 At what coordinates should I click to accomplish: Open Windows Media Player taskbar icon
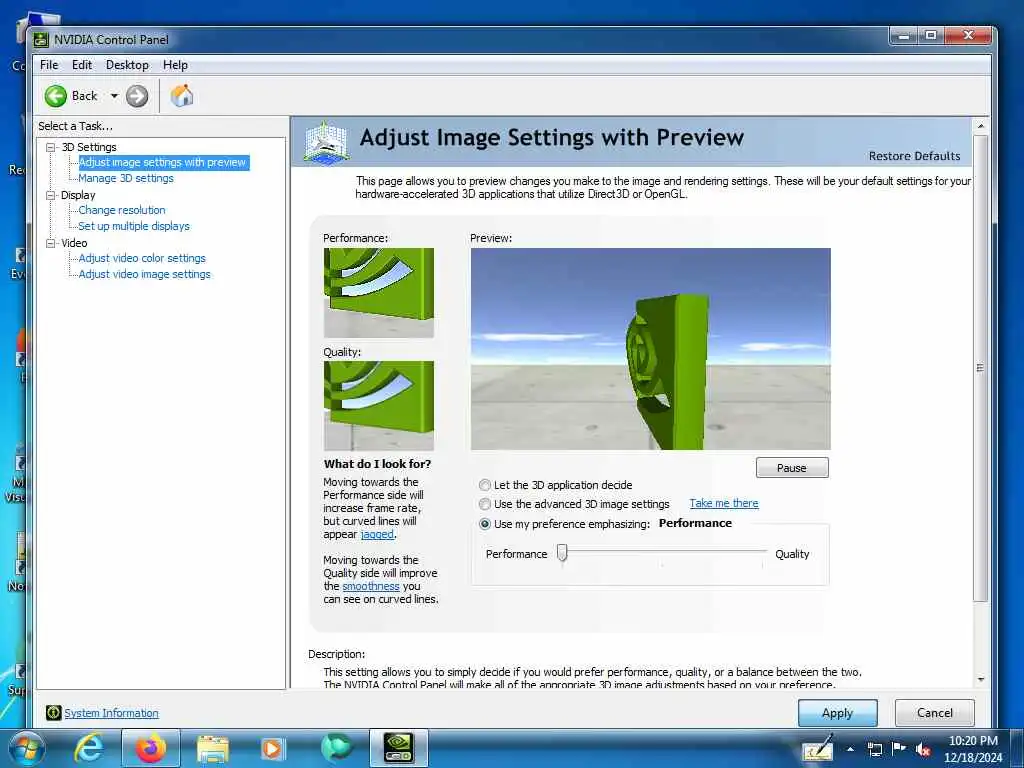272,748
